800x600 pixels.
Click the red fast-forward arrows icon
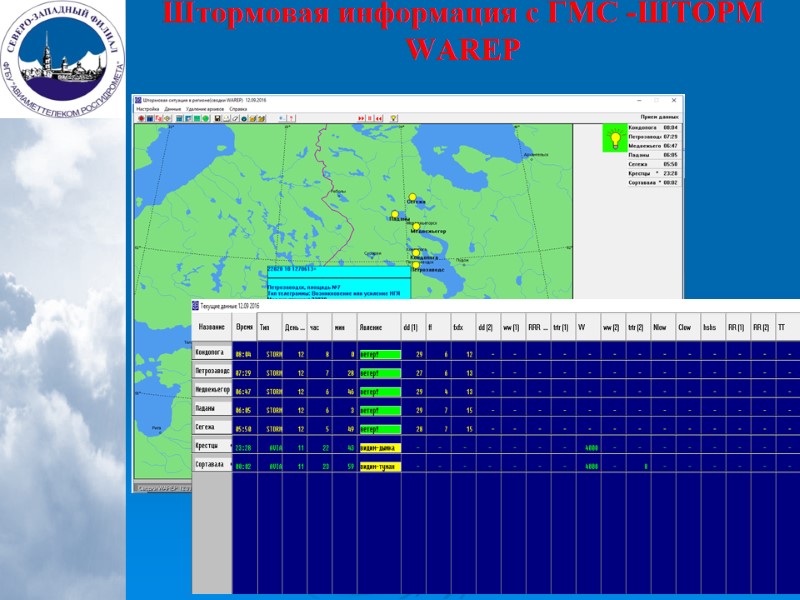point(361,118)
